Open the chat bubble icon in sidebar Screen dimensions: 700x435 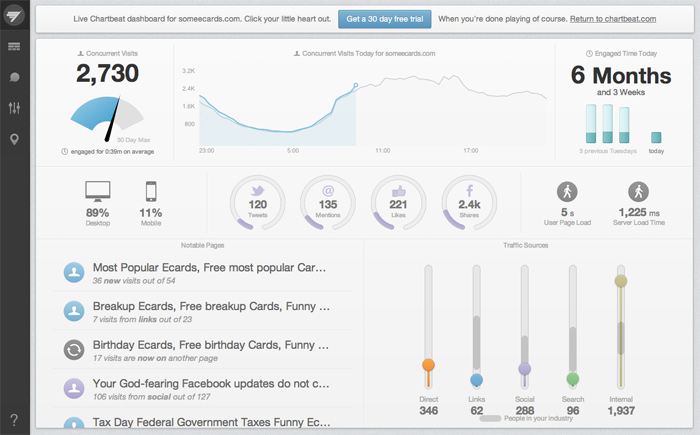pos(14,77)
